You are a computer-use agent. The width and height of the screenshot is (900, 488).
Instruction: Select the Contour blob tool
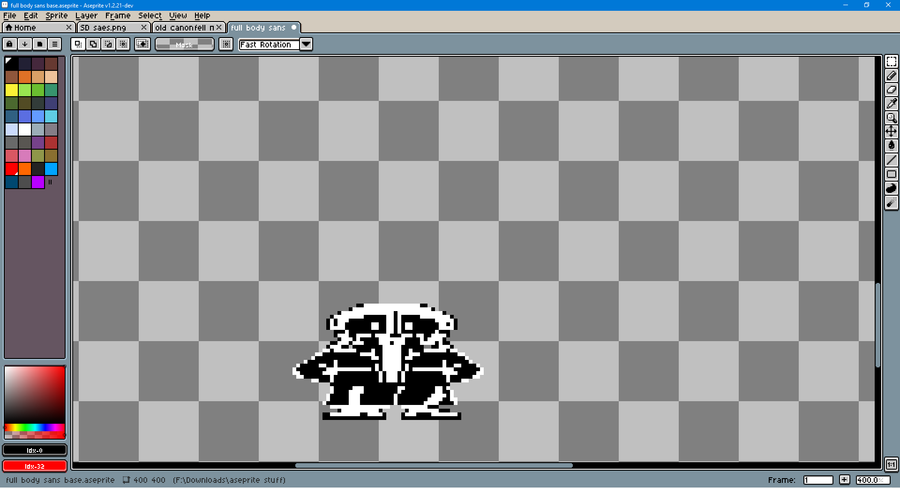891,188
